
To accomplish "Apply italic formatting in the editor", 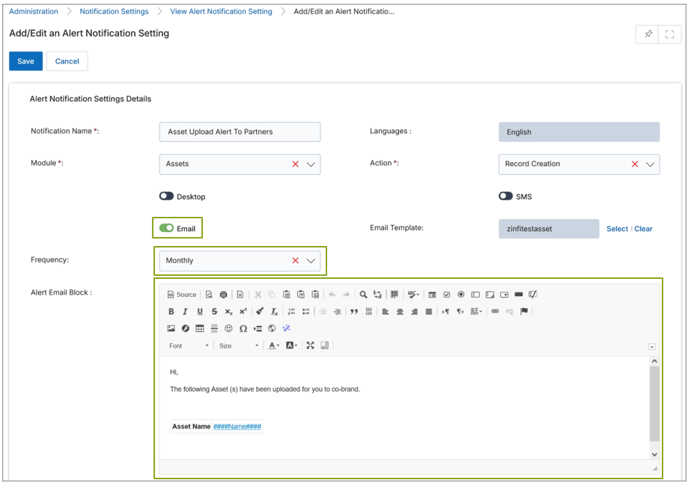I will pyautogui.click(x=185, y=312).
